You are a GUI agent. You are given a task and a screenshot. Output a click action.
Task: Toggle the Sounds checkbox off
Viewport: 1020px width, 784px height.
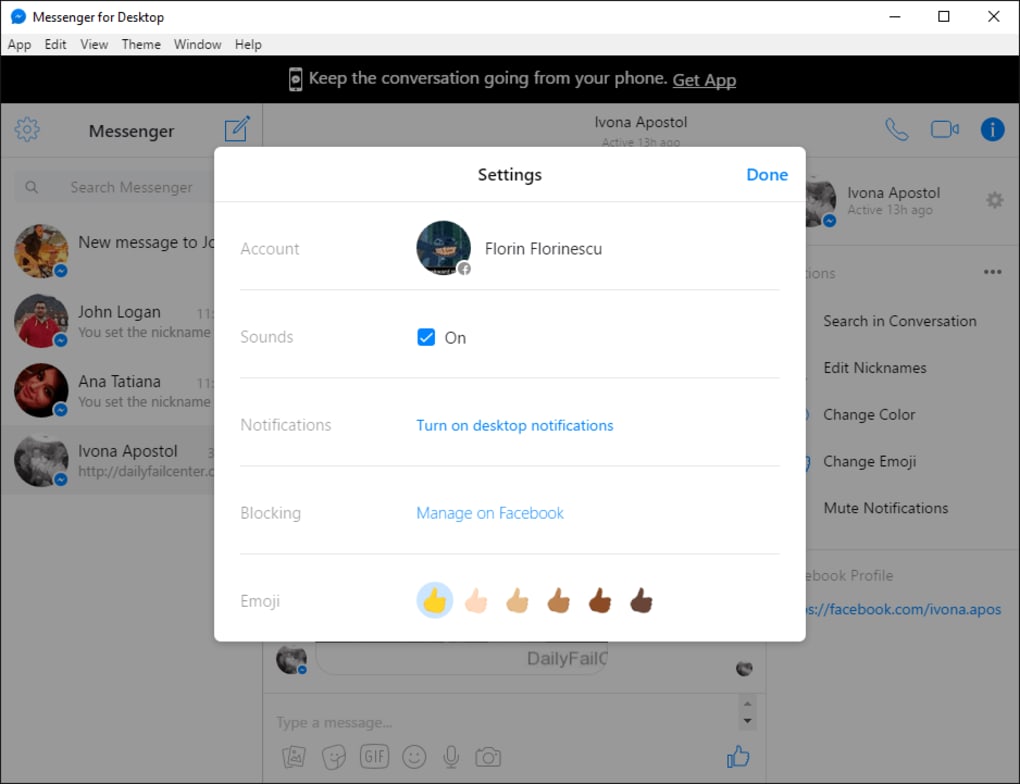click(426, 337)
